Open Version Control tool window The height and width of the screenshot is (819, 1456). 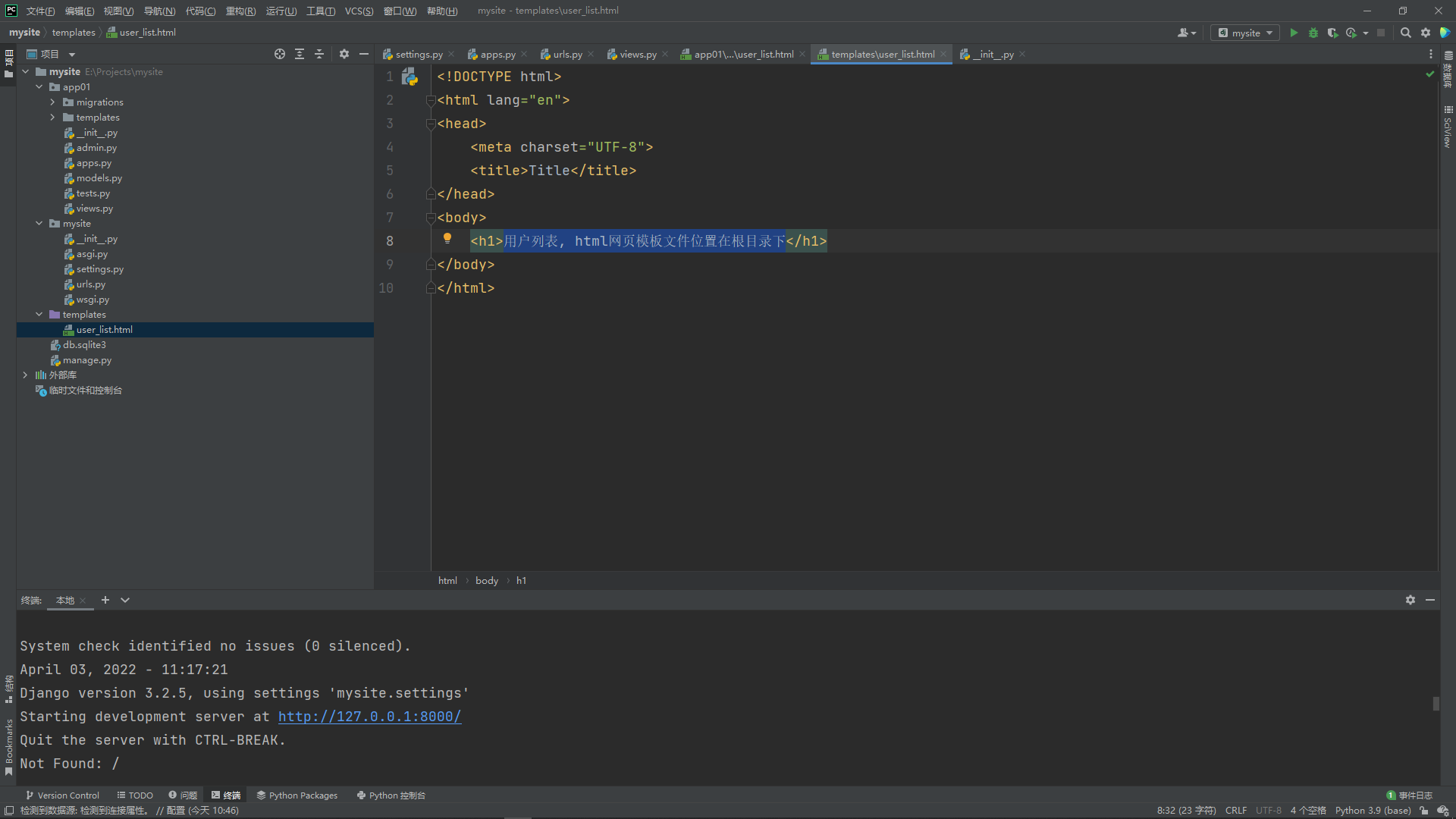(62, 795)
